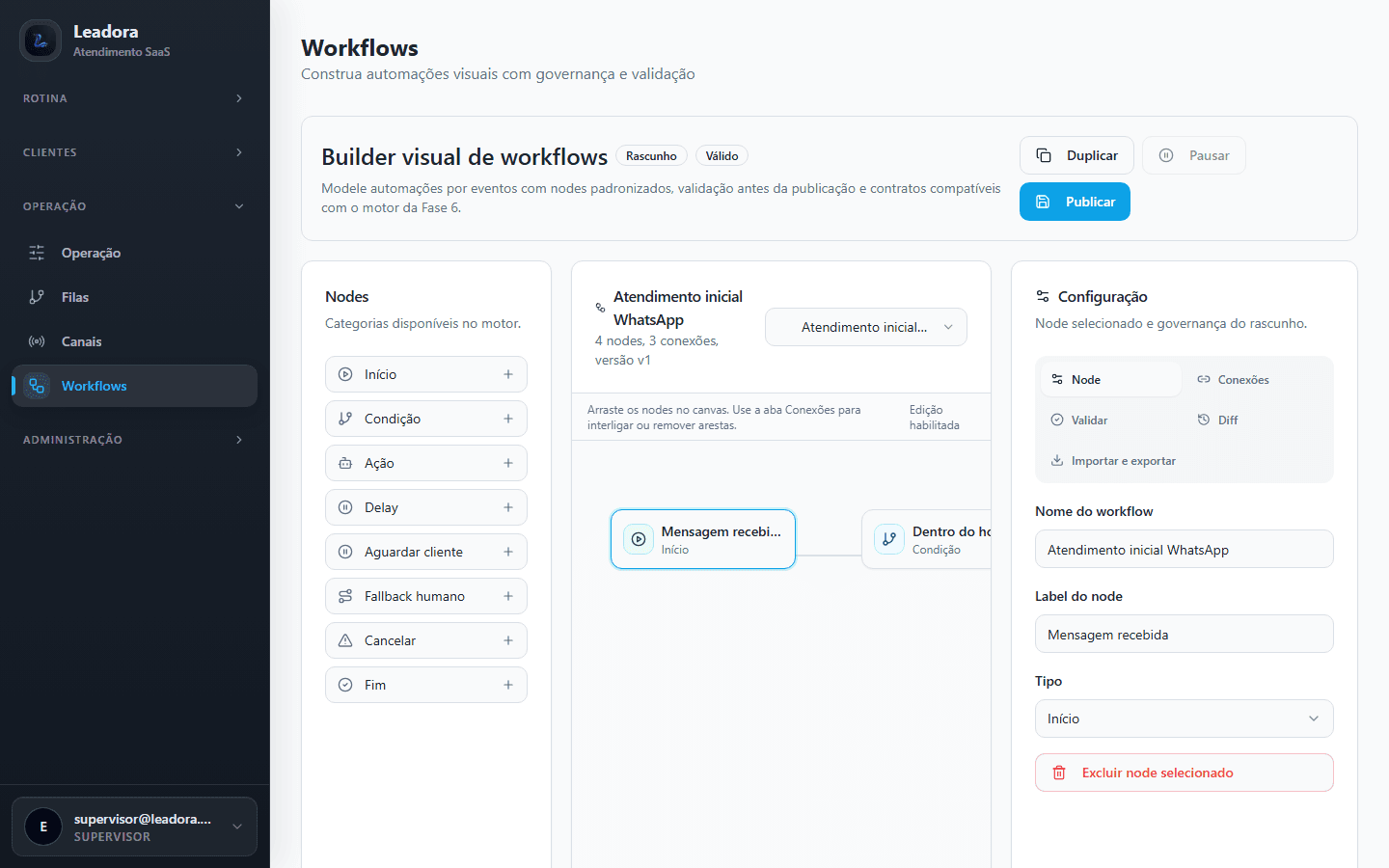Viewport: 1389px width, 868px height.
Task: Click the Filas branch icon
Action: 37,297
